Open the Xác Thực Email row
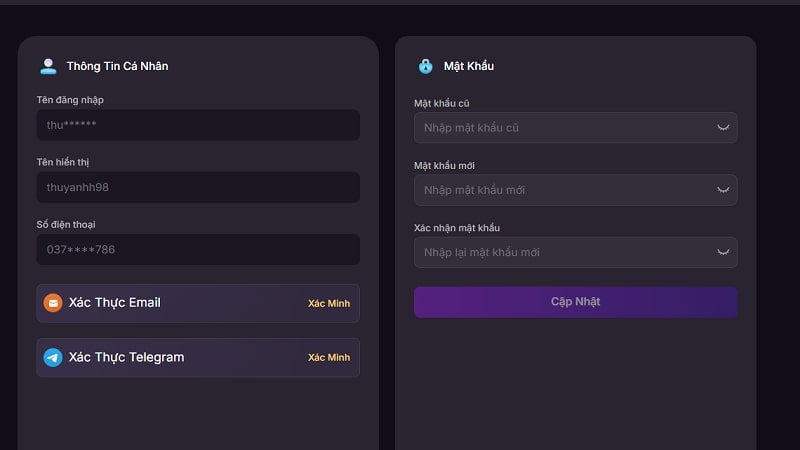 tap(198, 303)
